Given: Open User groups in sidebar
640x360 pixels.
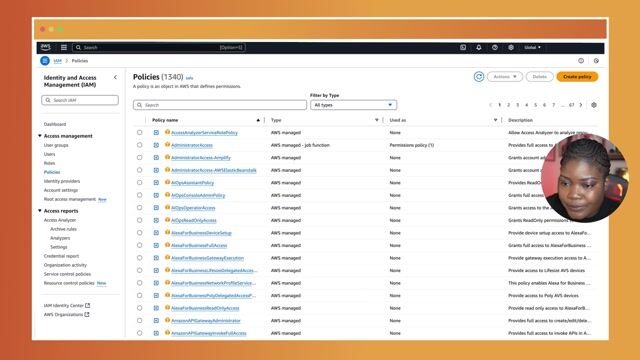Looking at the screenshot, I should [56, 145].
